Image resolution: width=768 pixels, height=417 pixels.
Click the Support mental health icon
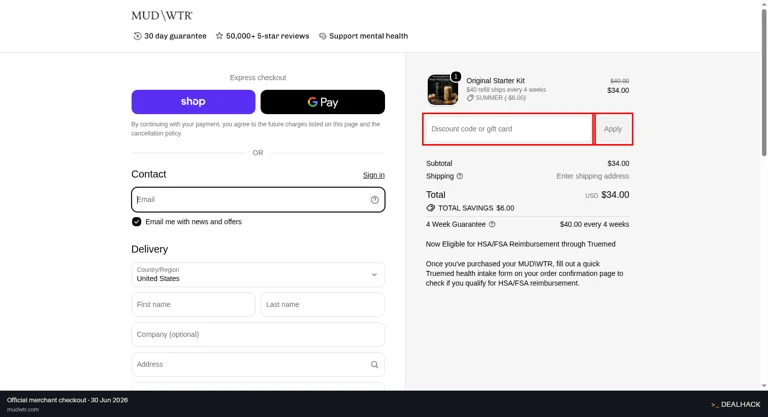click(322, 36)
